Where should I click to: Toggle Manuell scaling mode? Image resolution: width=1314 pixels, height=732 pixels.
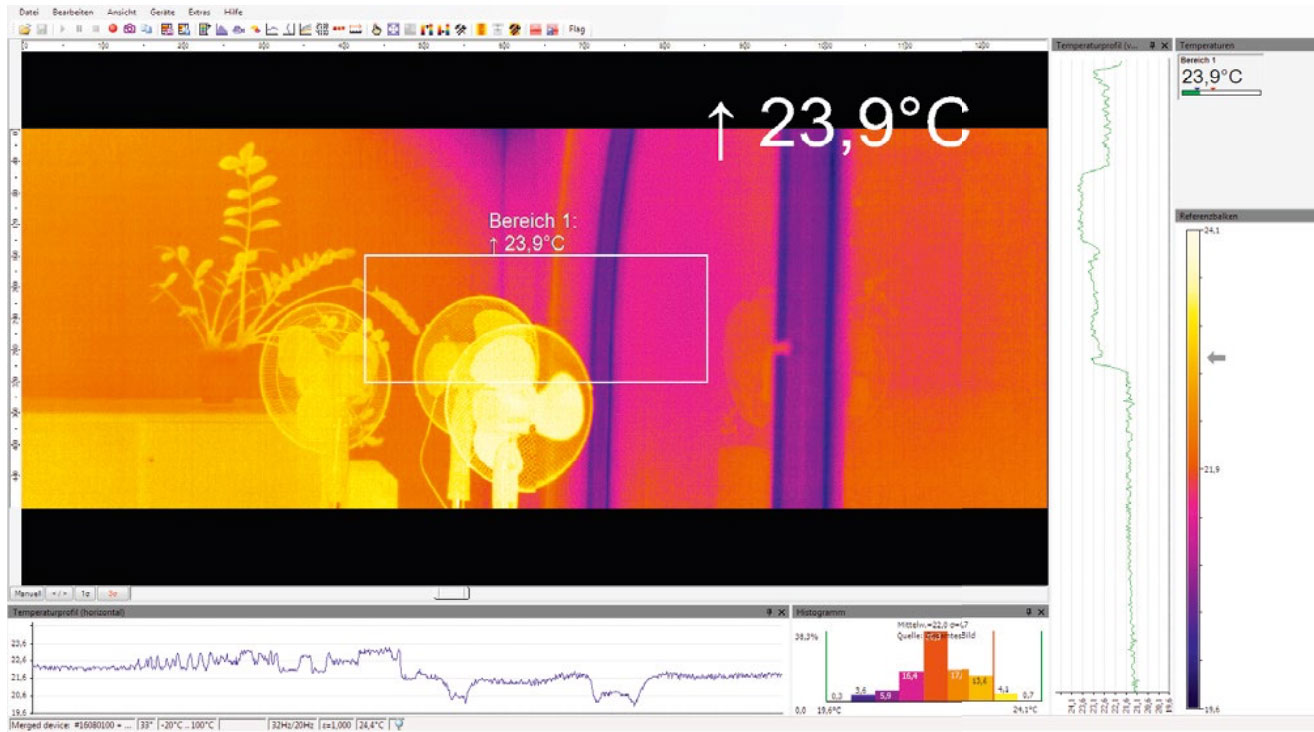click(27, 592)
